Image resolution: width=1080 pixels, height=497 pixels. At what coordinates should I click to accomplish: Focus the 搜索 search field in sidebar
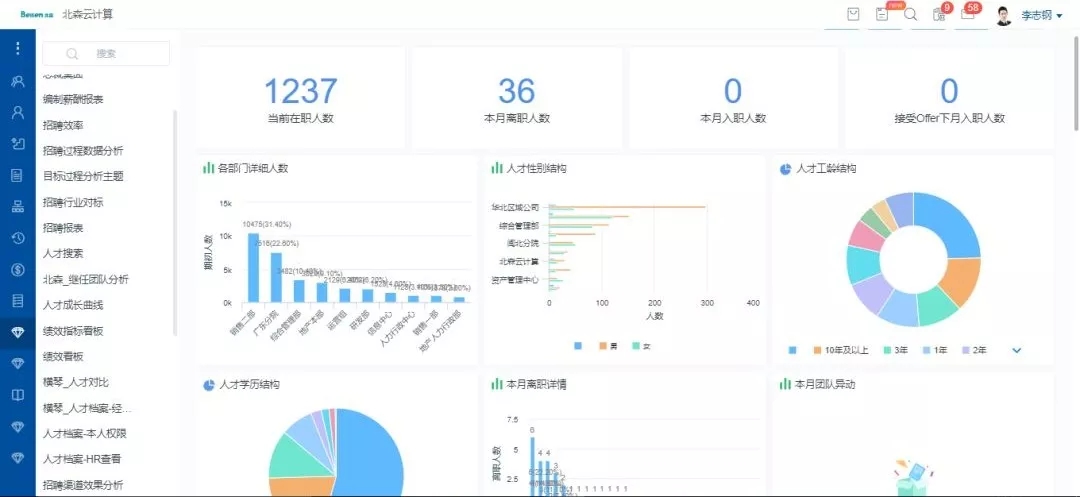click(106, 54)
